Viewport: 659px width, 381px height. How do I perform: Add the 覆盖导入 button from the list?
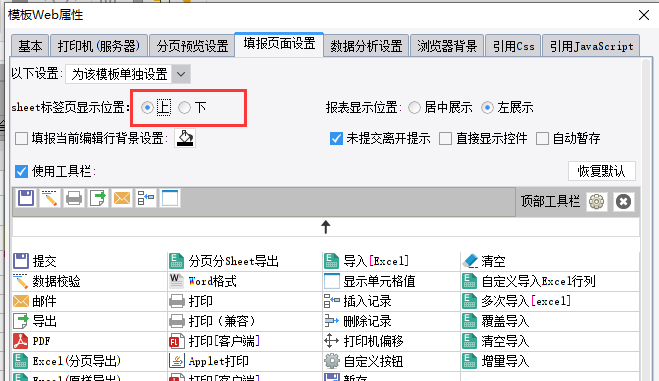coord(496,321)
